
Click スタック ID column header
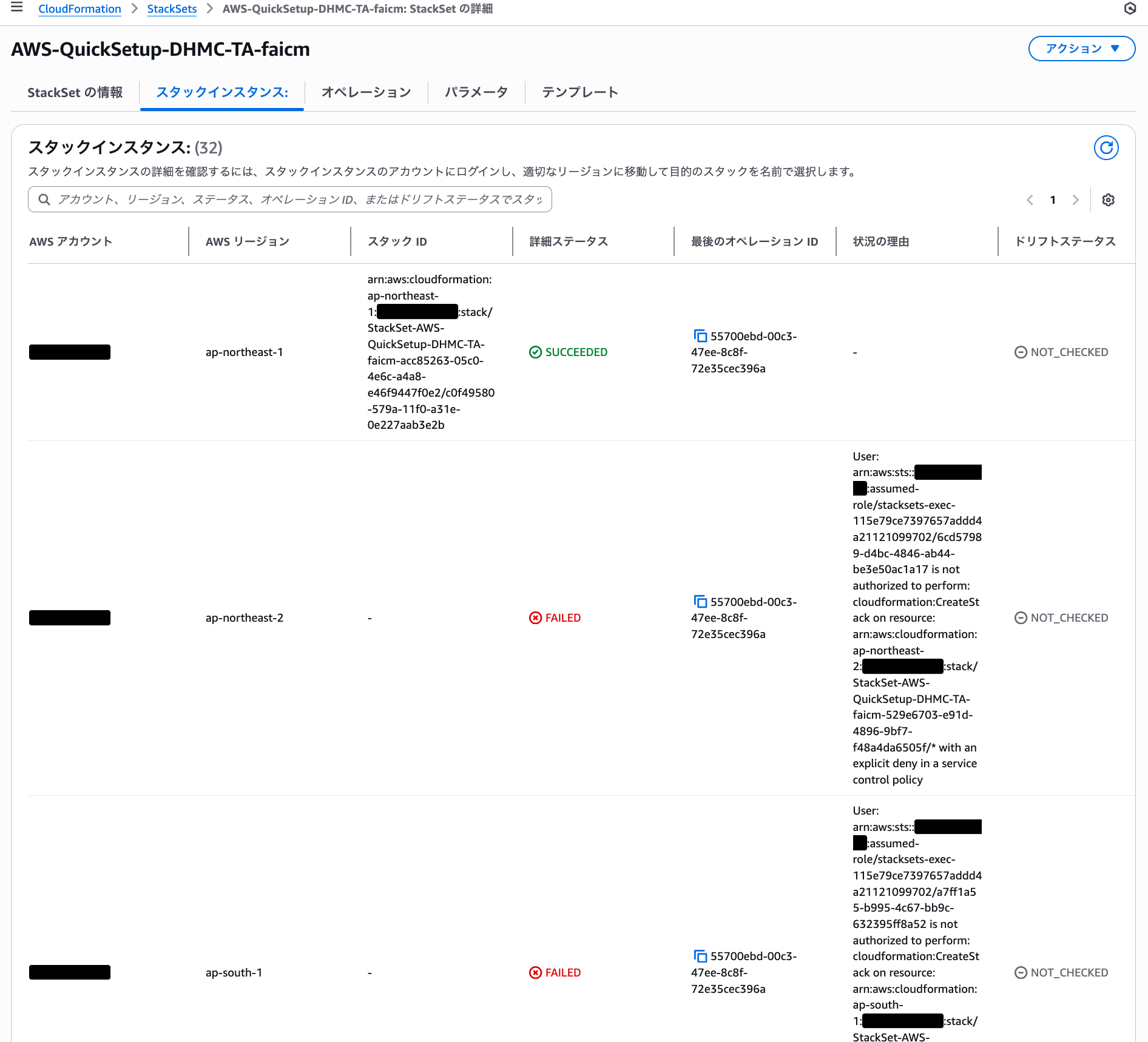tap(397, 241)
